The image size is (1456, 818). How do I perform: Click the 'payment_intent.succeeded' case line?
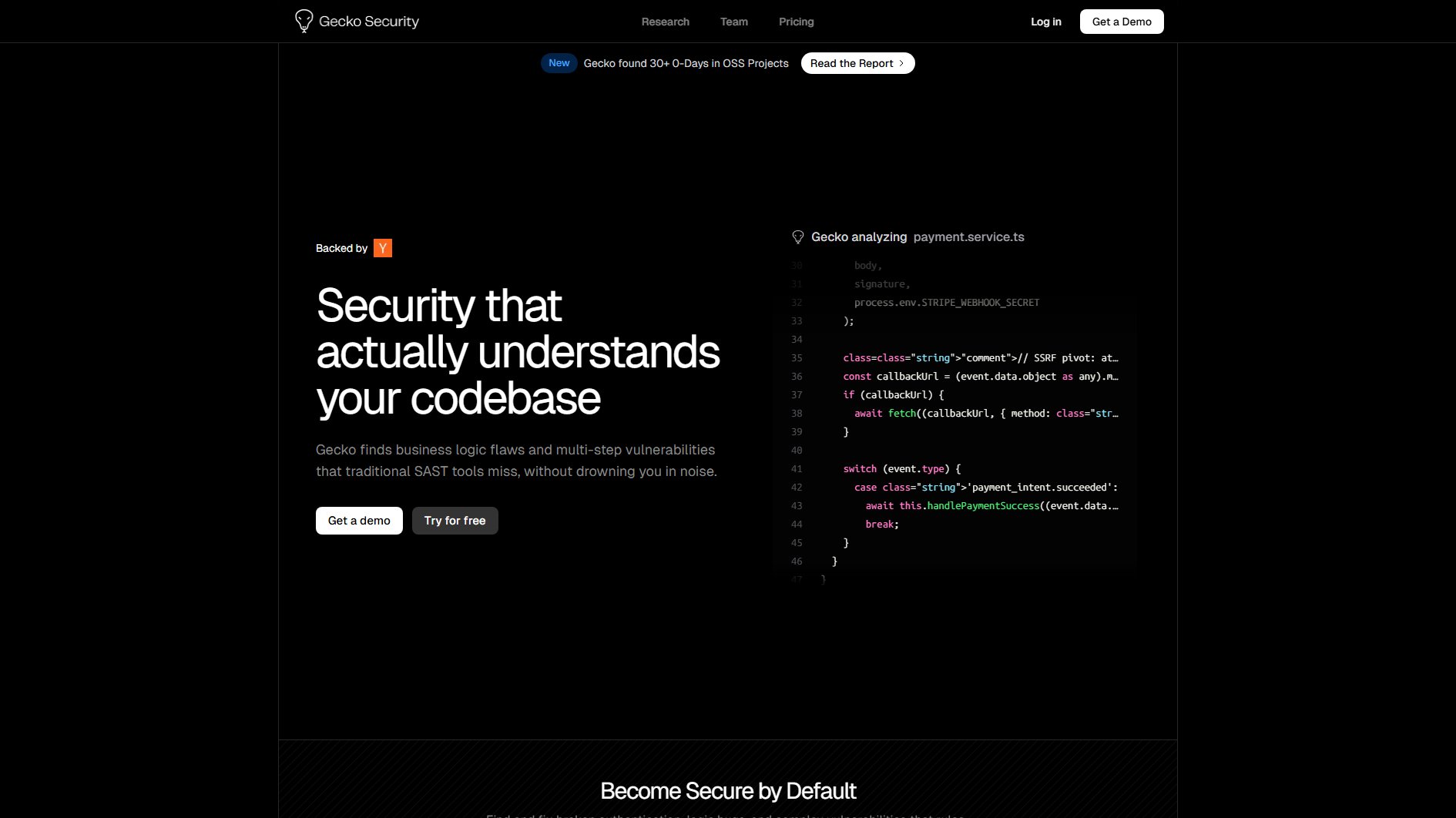coord(986,488)
